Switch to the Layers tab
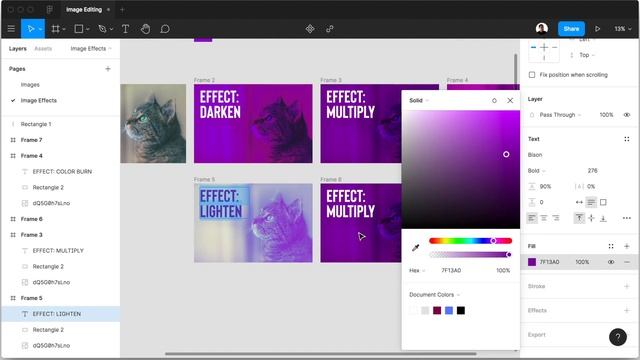Screen dimensions: 640x360 18,49
